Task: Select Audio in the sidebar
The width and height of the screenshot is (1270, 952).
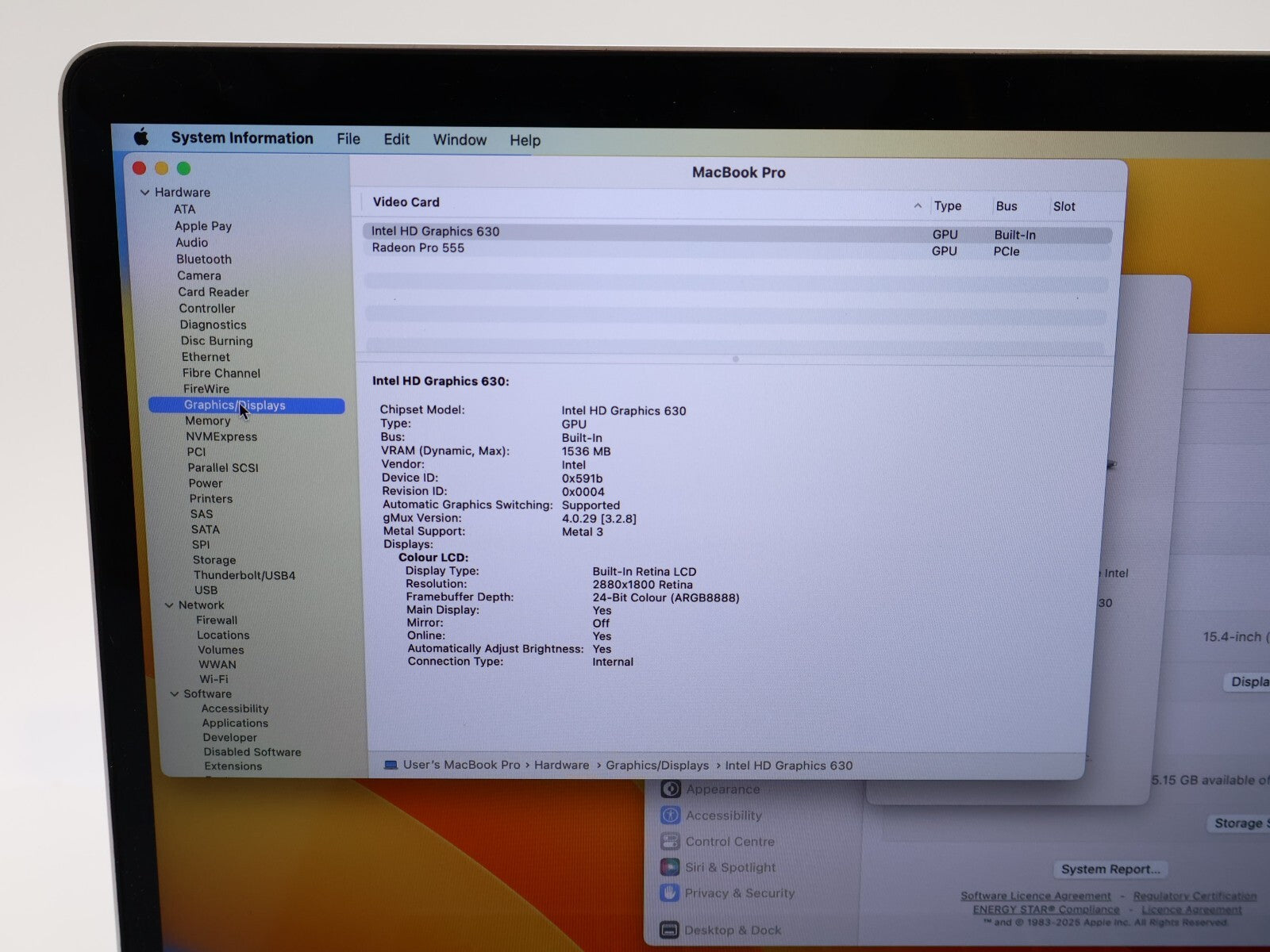Action: (191, 243)
